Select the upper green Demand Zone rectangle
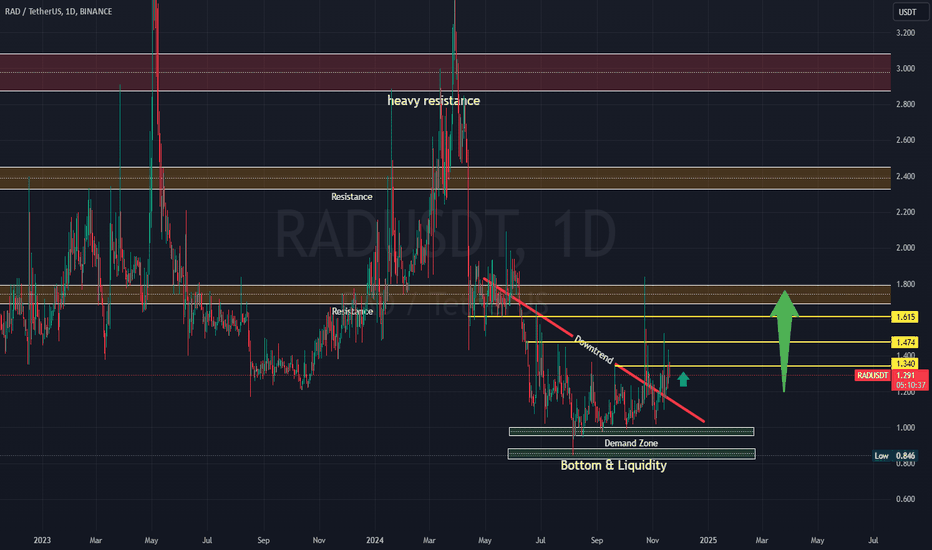This screenshot has width=932, height=550. point(631,432)
